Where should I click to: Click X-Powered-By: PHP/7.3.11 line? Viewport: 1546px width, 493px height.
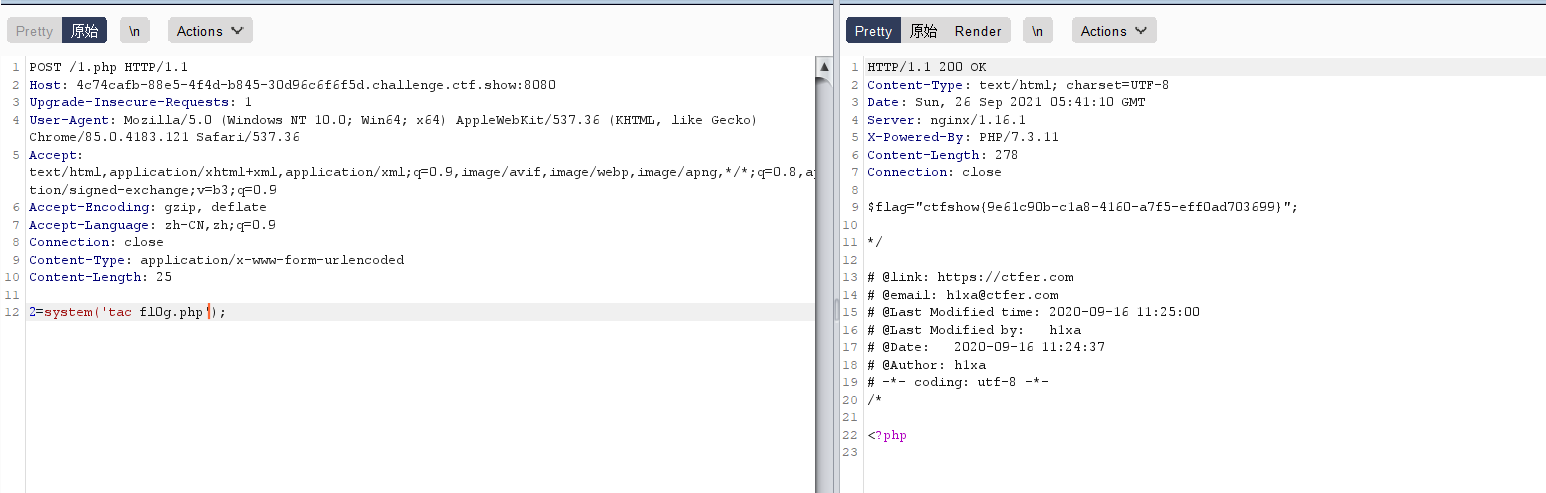click(963, 137)
